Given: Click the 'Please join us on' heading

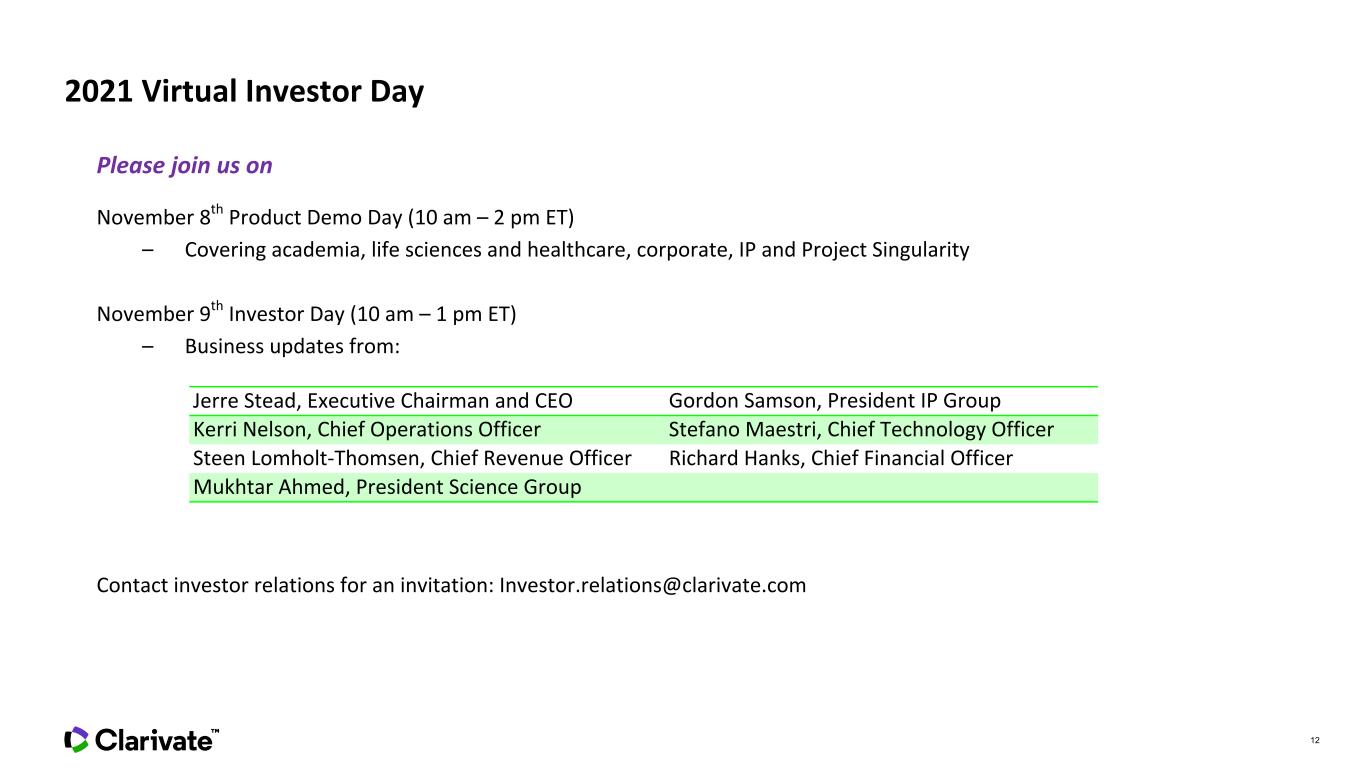Looking at the screenshot, I should (x=184, y=165).
